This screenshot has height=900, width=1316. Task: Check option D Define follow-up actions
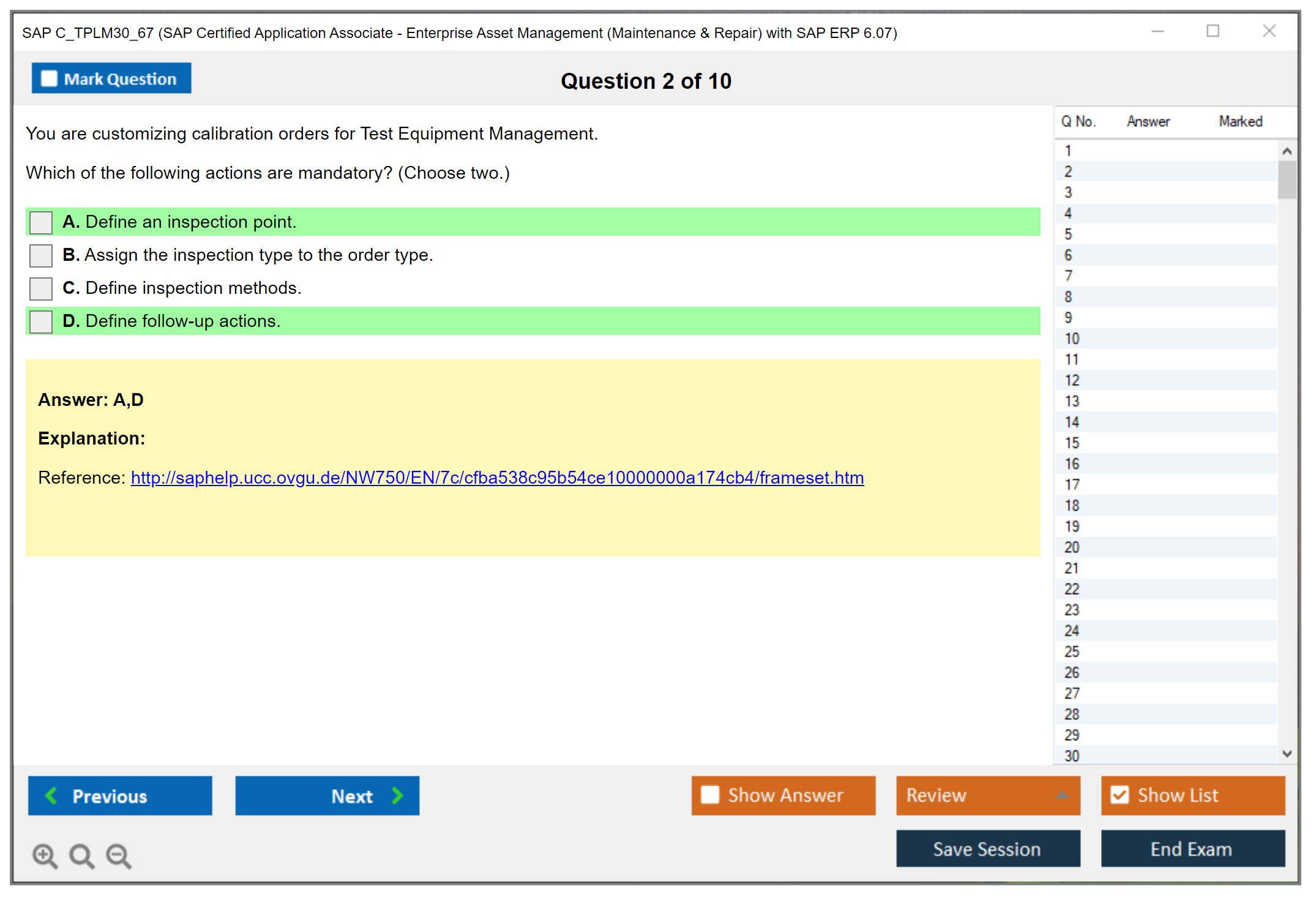41,321
